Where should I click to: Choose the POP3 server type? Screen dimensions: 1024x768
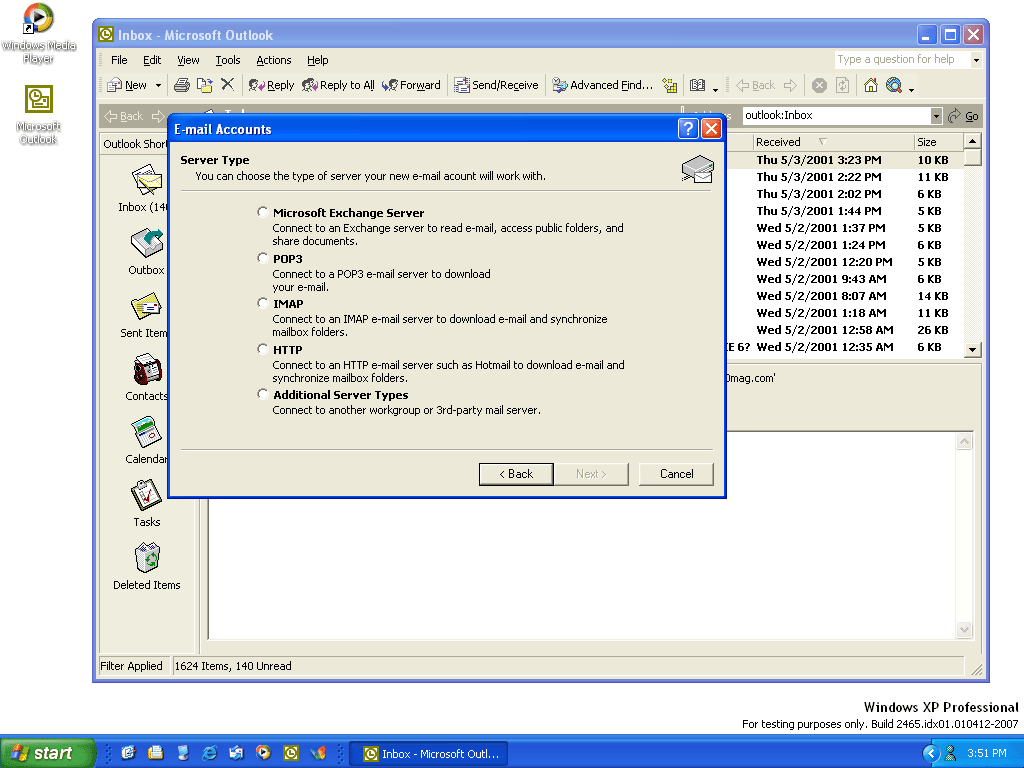coord(263,258)
